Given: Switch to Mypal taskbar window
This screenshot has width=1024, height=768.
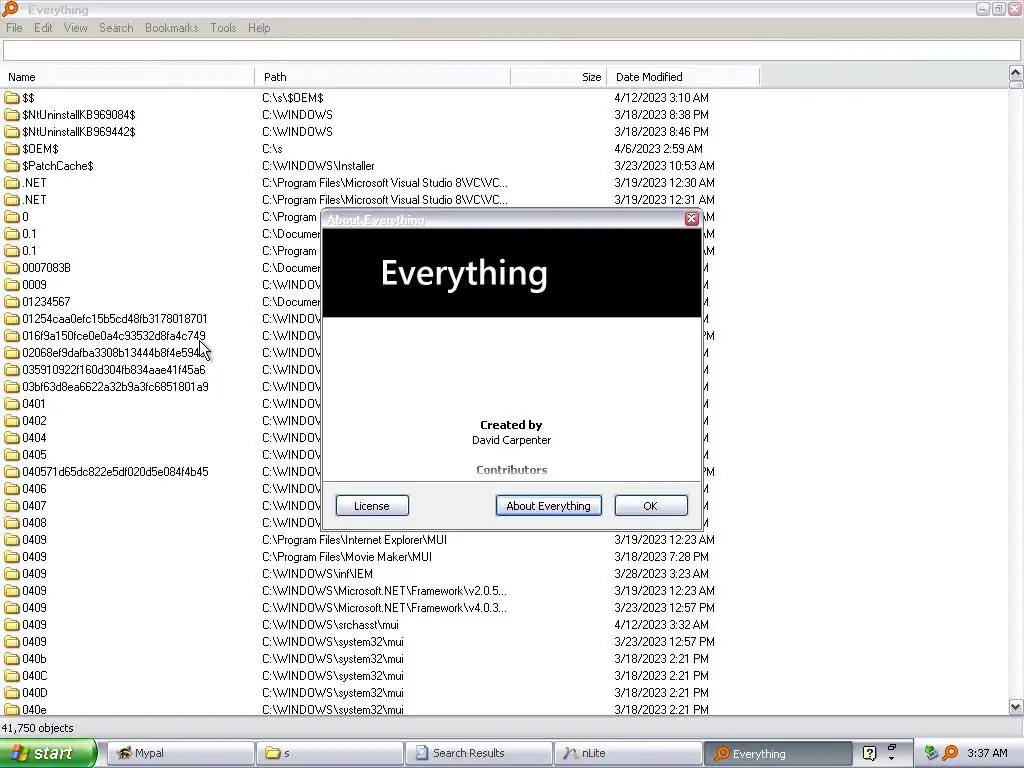Looking at the screenshot, I should click(x=180, y=753).
